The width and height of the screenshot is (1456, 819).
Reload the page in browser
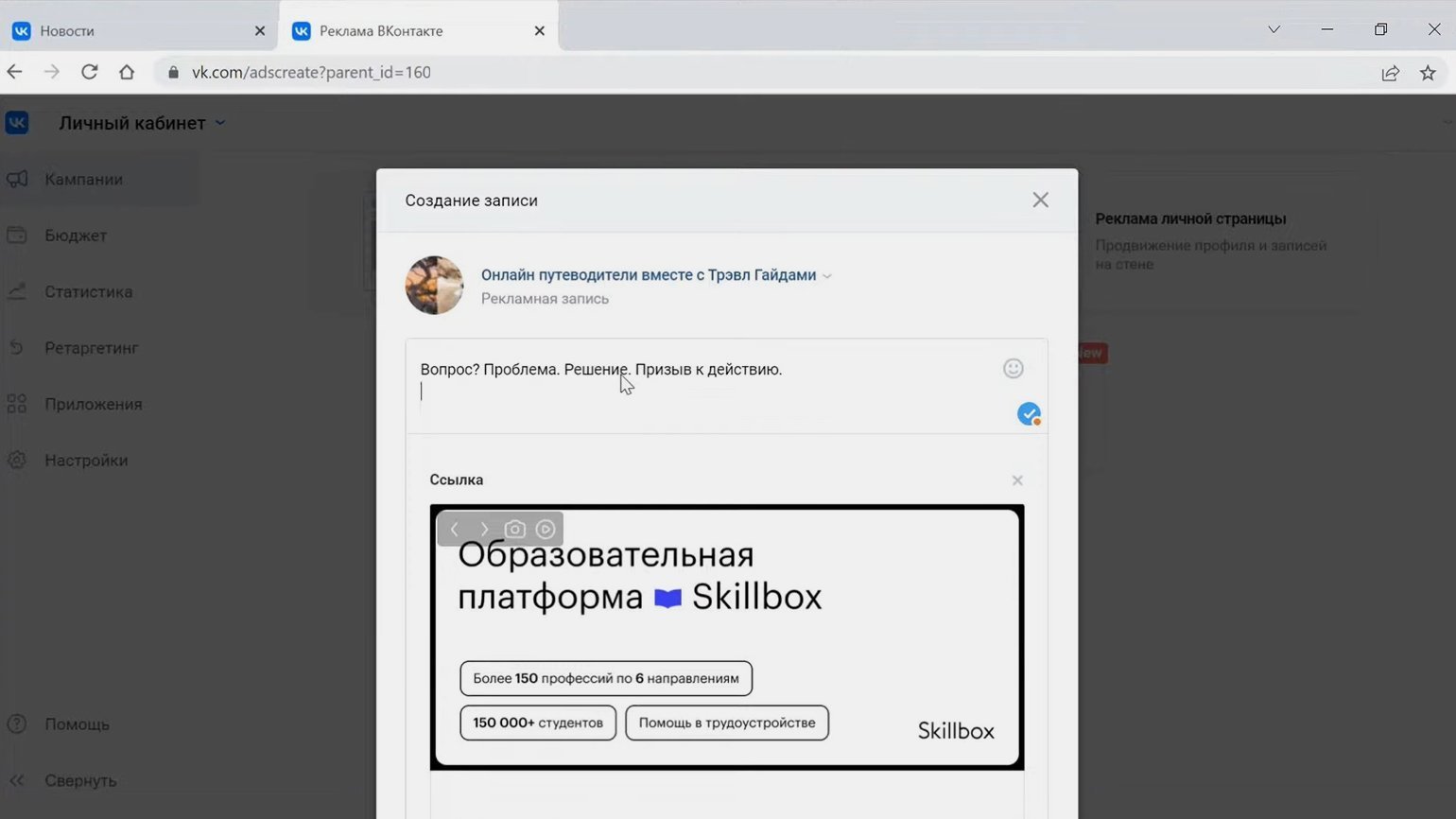click(90, 72)
